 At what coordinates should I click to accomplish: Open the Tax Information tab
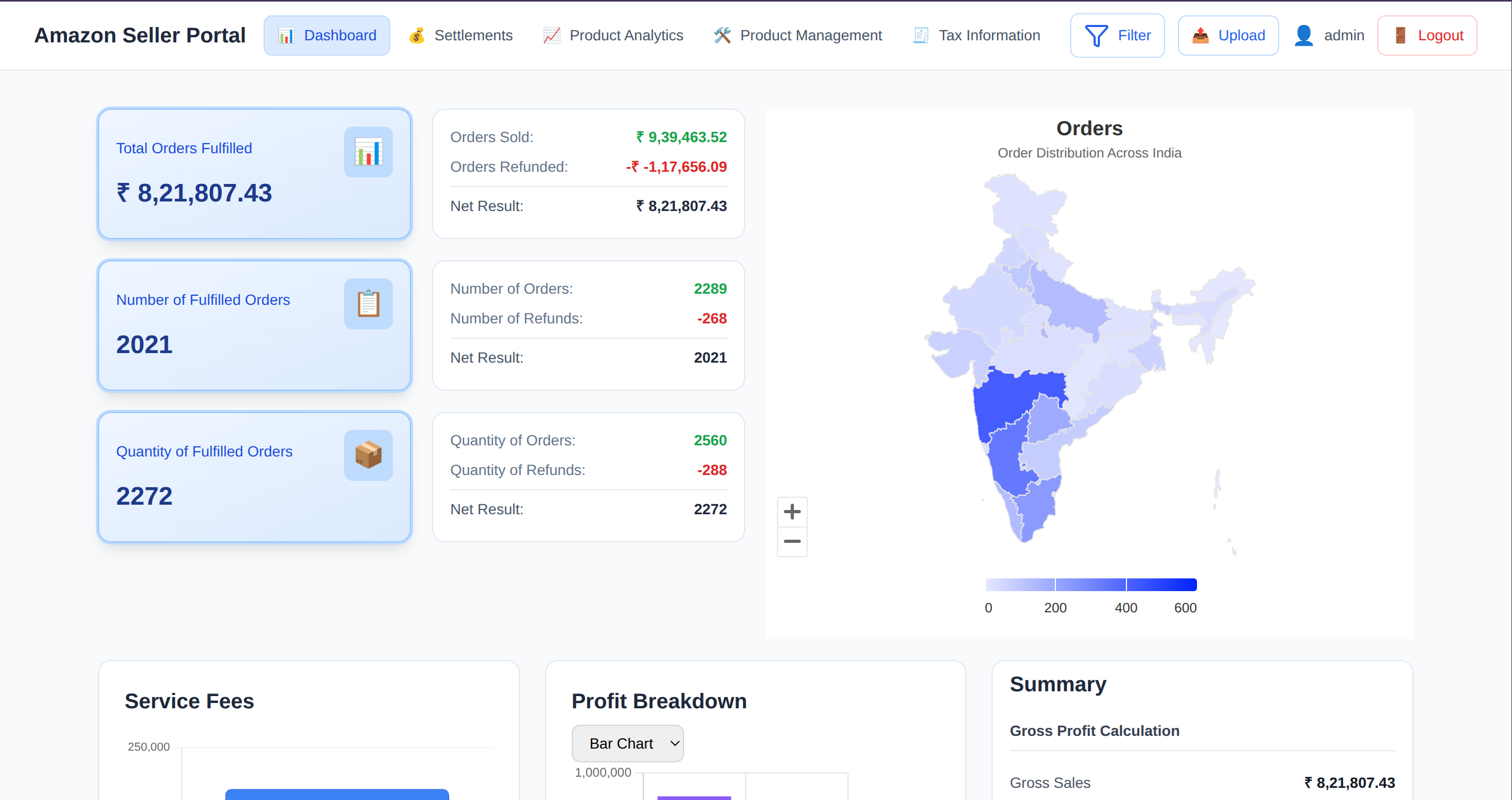point(976,35)
